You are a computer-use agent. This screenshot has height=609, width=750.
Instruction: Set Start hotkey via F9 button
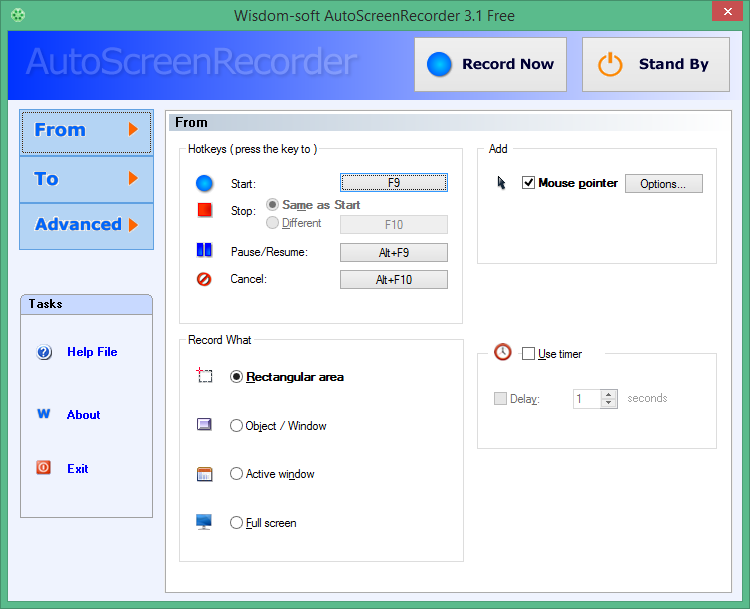point(394,183)
